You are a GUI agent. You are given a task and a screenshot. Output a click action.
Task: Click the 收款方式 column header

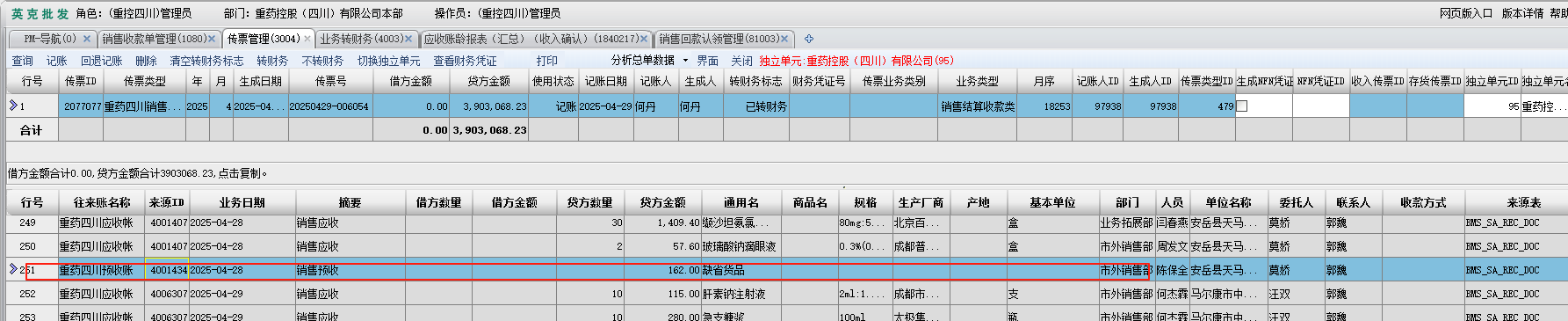click(x=1423, y=202)
